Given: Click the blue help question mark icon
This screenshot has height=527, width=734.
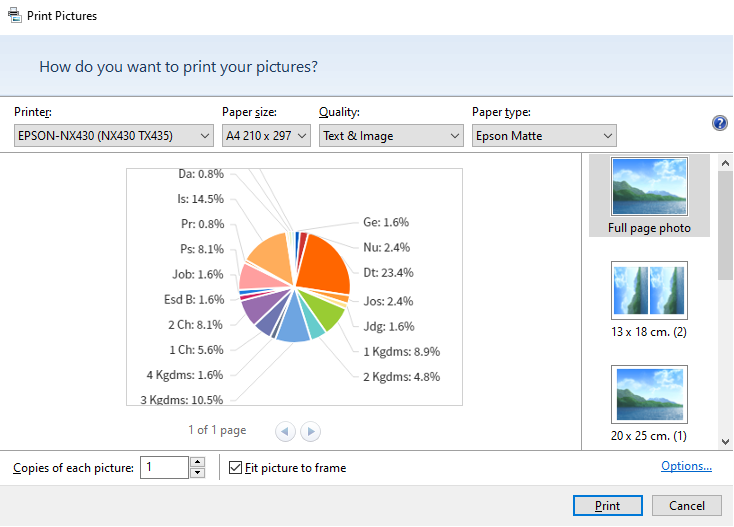Looking at the screenshot, I should (x=719, y=123).
